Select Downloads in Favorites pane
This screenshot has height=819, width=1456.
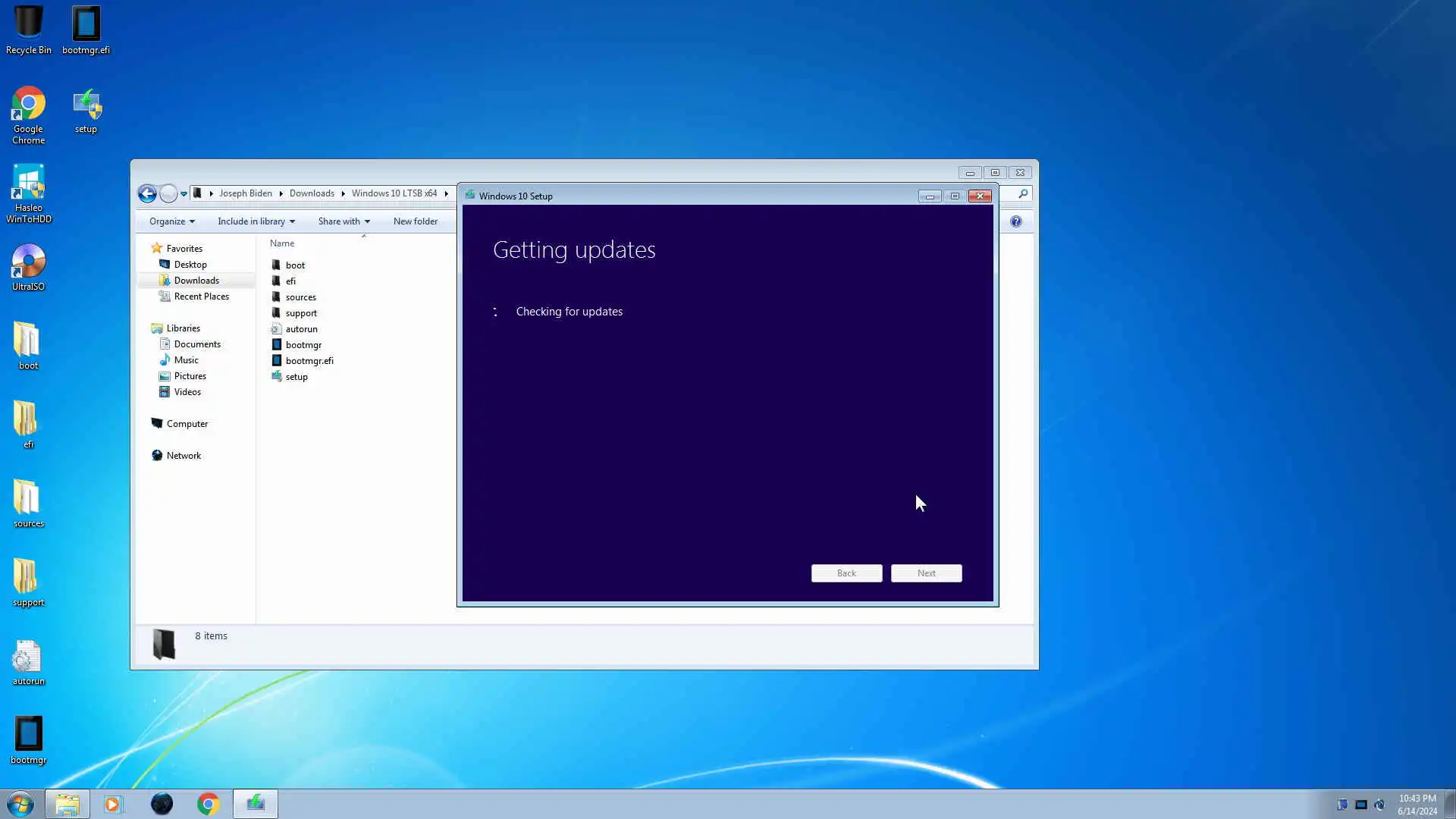coord(196,281)
